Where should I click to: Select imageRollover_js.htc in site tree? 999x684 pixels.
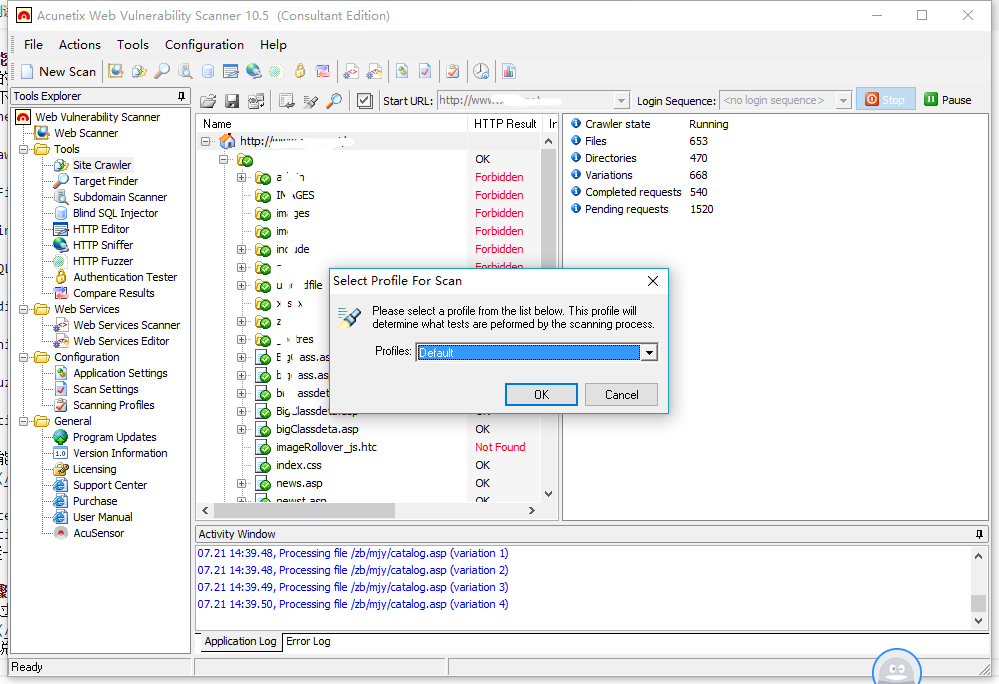point(326,448)
